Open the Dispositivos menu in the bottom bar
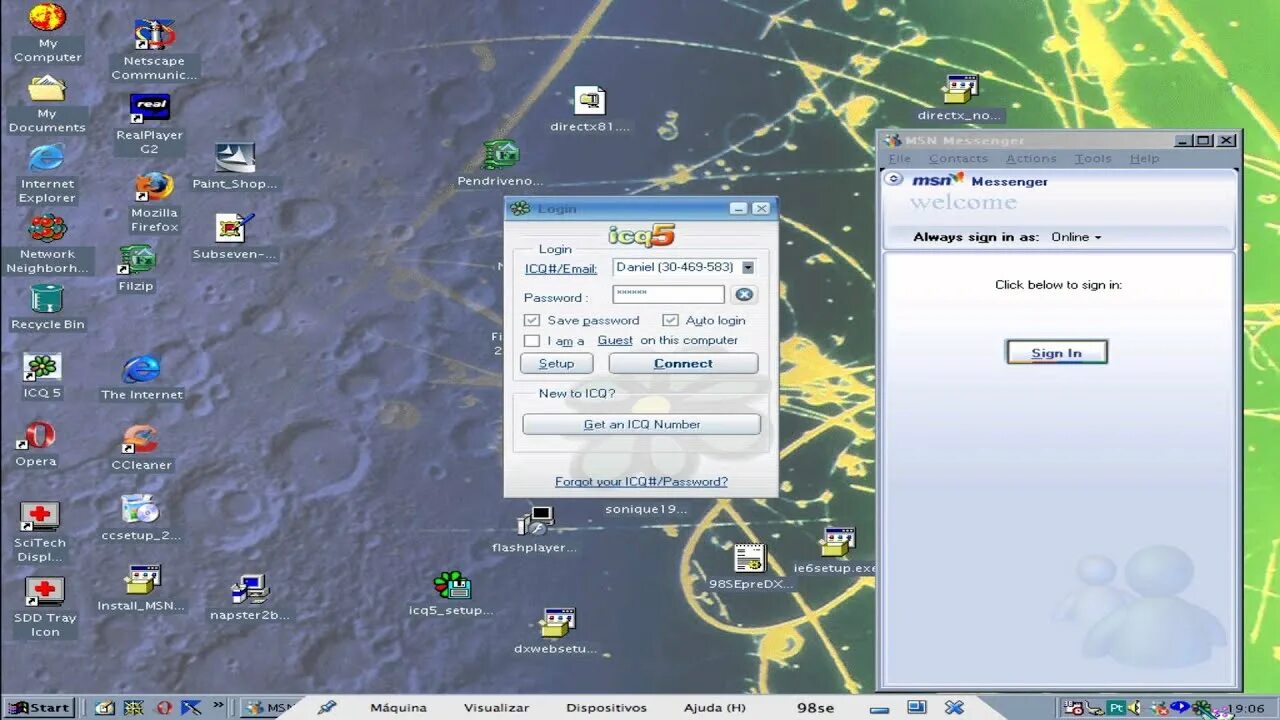This screenshot has width=1280, height=720. [606, 707]
